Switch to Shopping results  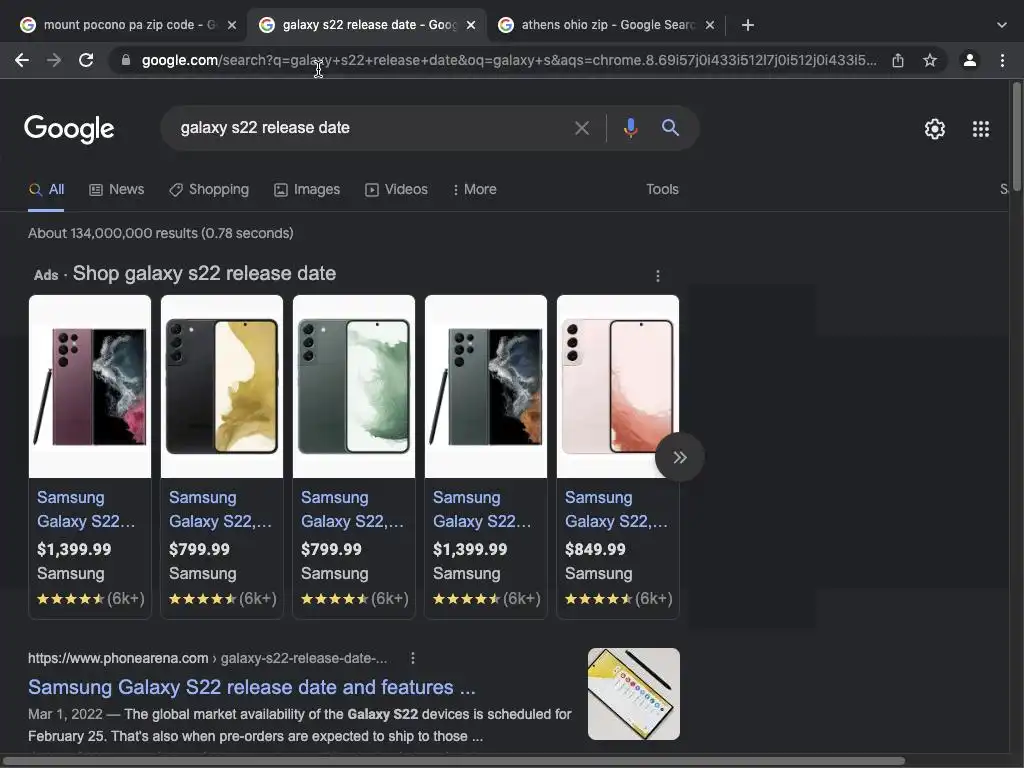[209, 189]
